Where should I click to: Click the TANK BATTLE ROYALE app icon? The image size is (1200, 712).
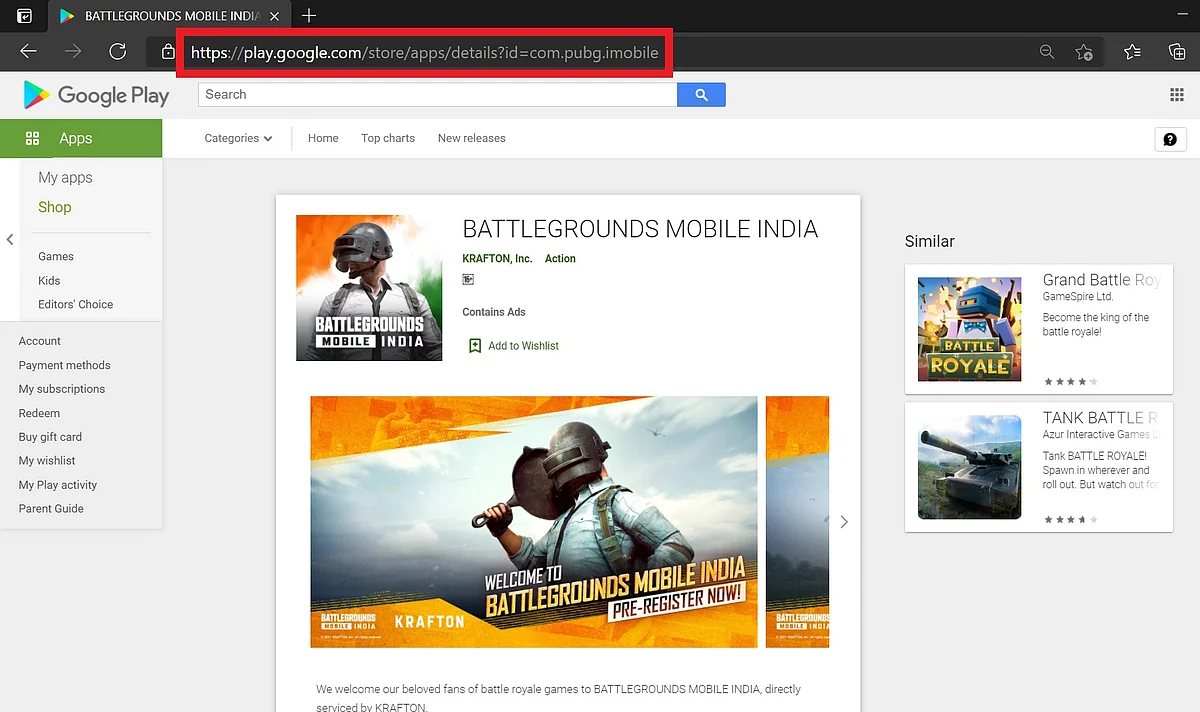[x=970, y=467]
